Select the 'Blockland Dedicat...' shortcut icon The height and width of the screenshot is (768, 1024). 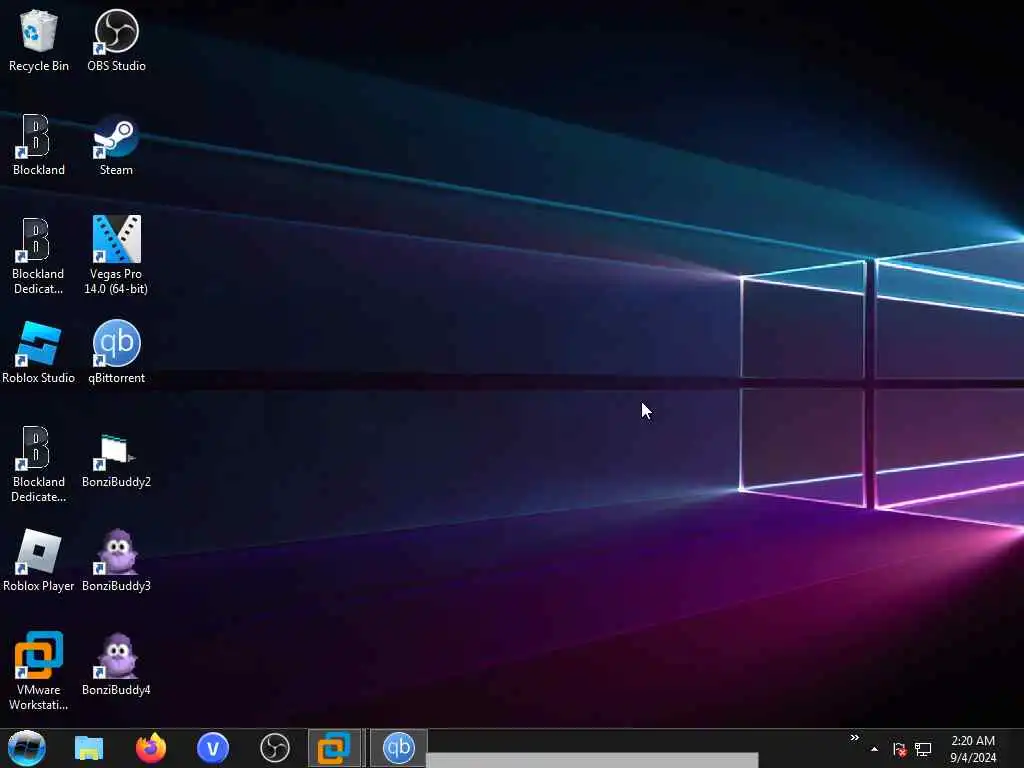pos(39,256)
